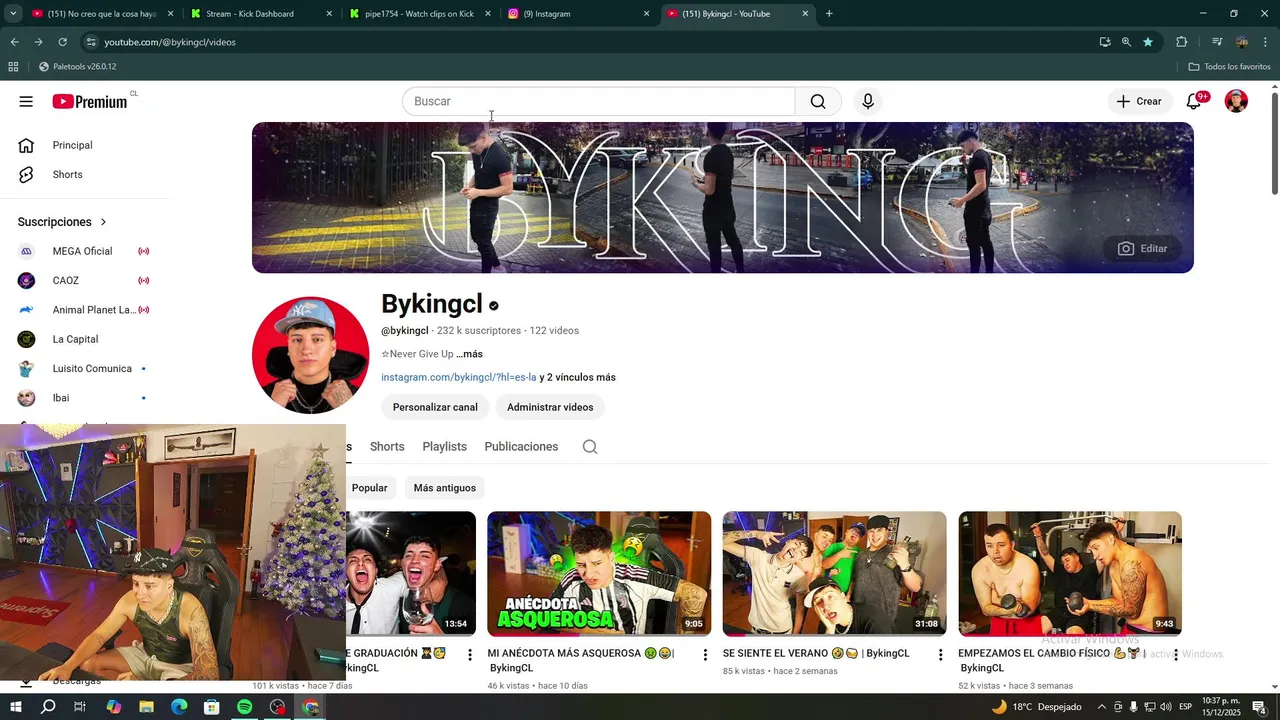Switch to the channel Shorts tab
Screen dimensions: 1280x720
click(387, 447)
